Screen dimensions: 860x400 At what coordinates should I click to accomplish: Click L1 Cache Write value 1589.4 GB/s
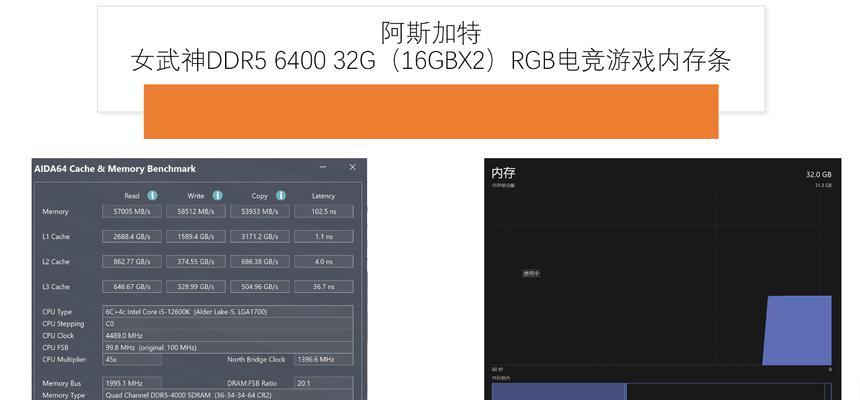pos(196,236)
